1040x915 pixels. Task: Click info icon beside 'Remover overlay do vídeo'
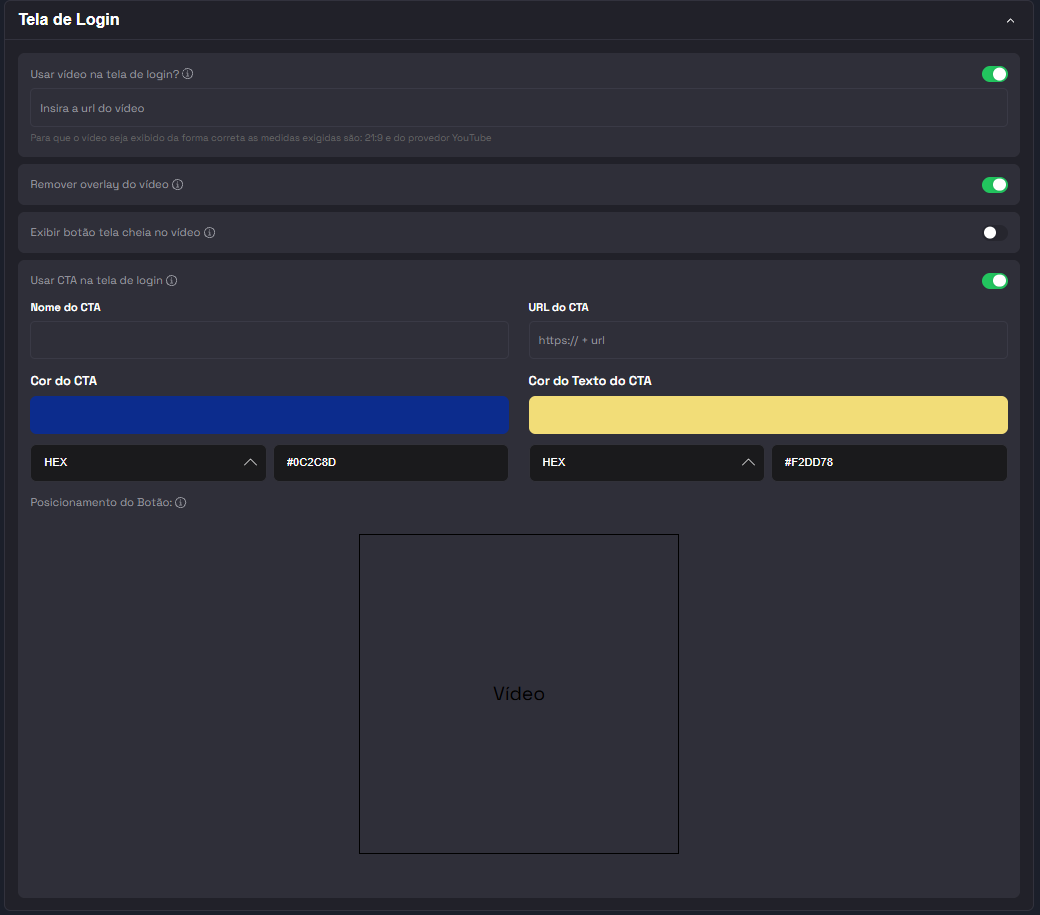178,185
